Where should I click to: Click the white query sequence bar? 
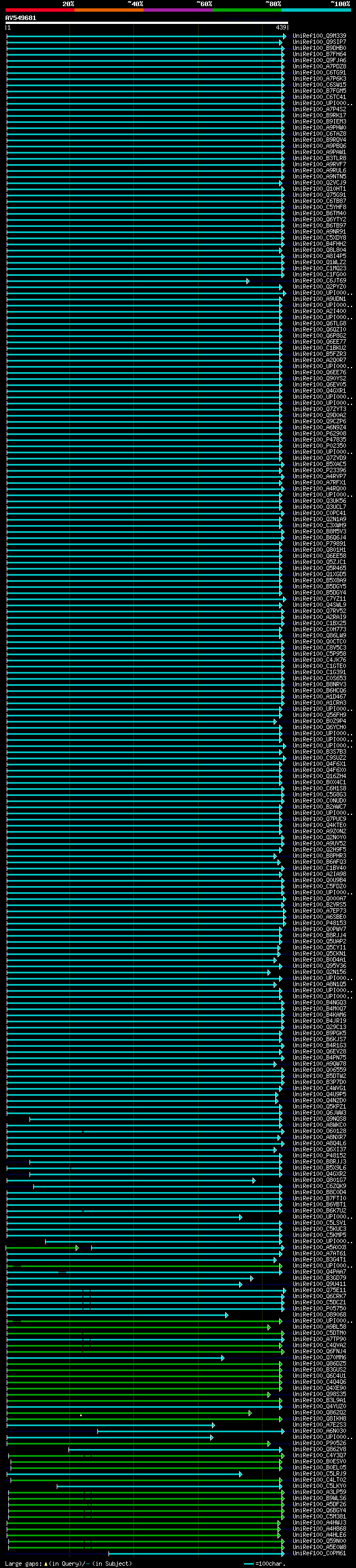tap(147, 22)
